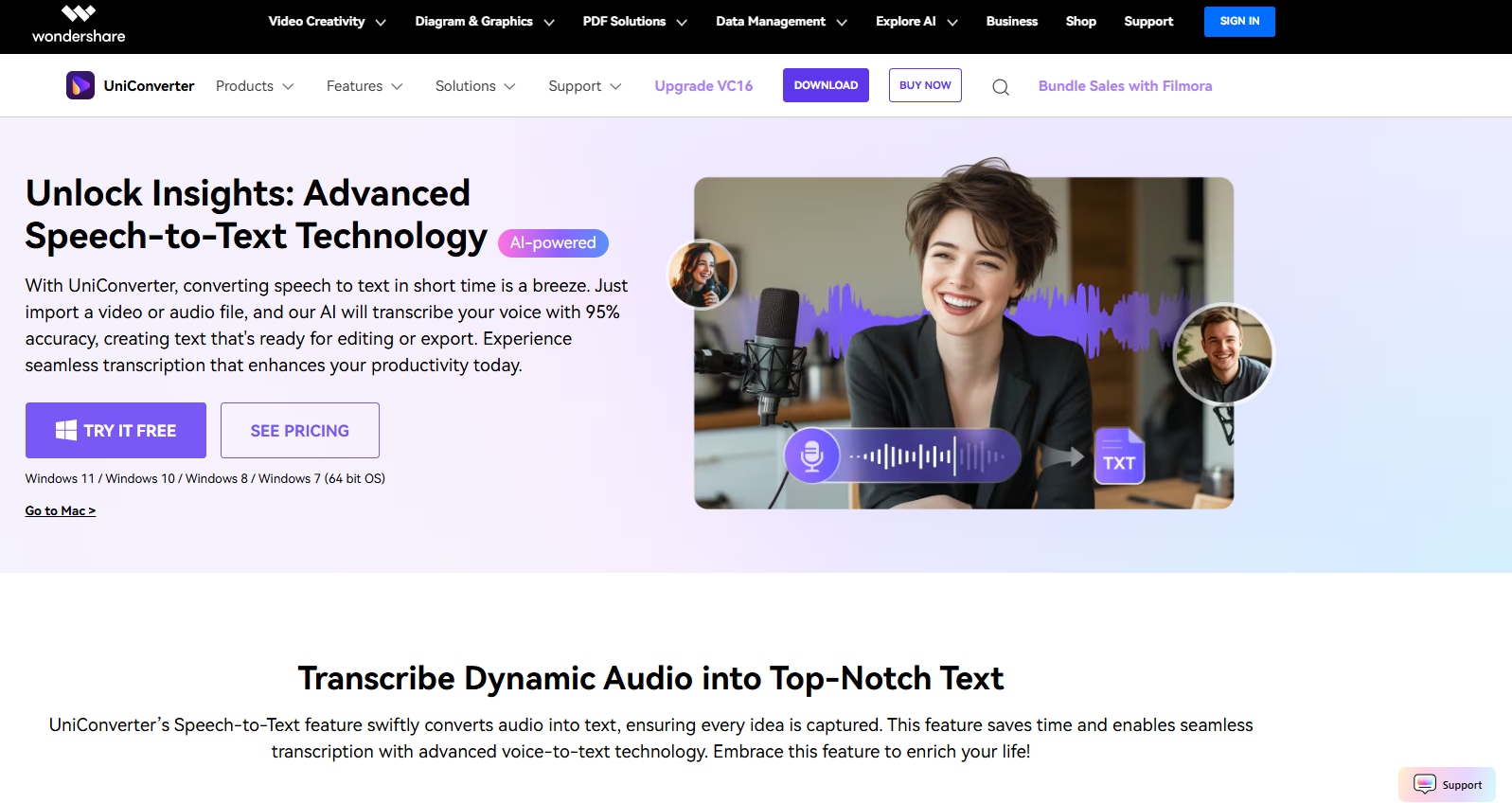Click the UniConverter brand name
This screenshot has height=803, width=1512.
(x=149, y=86)
